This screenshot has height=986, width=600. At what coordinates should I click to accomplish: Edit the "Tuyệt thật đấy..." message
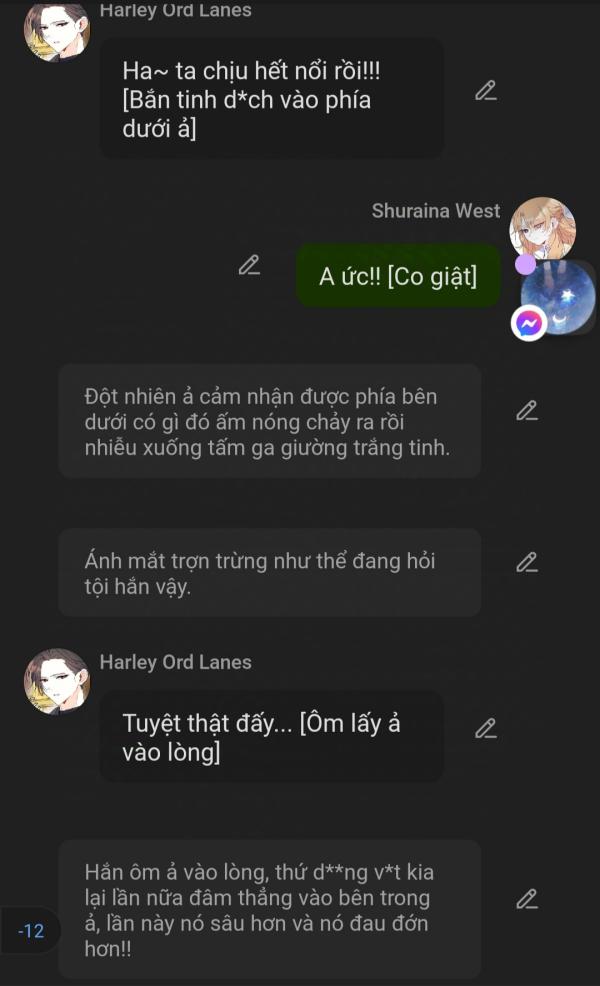486,728
